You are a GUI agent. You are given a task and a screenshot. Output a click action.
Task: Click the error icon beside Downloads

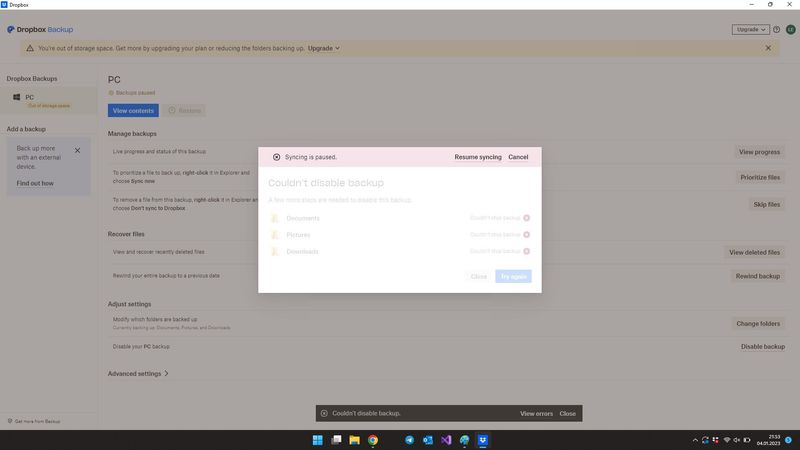point(527,252)
